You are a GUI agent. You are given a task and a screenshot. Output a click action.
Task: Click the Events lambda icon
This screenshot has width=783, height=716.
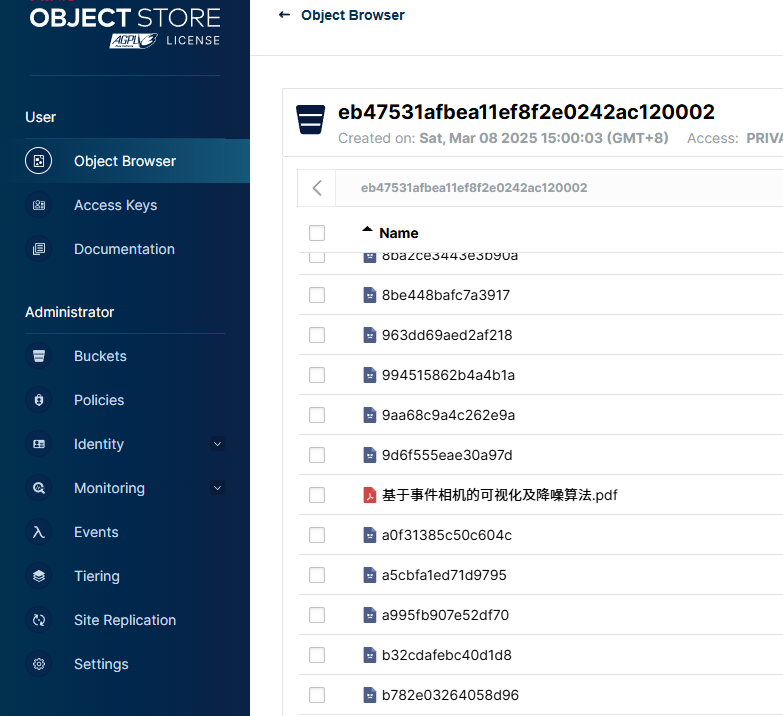pyautogui.click(x=38, y=532)
